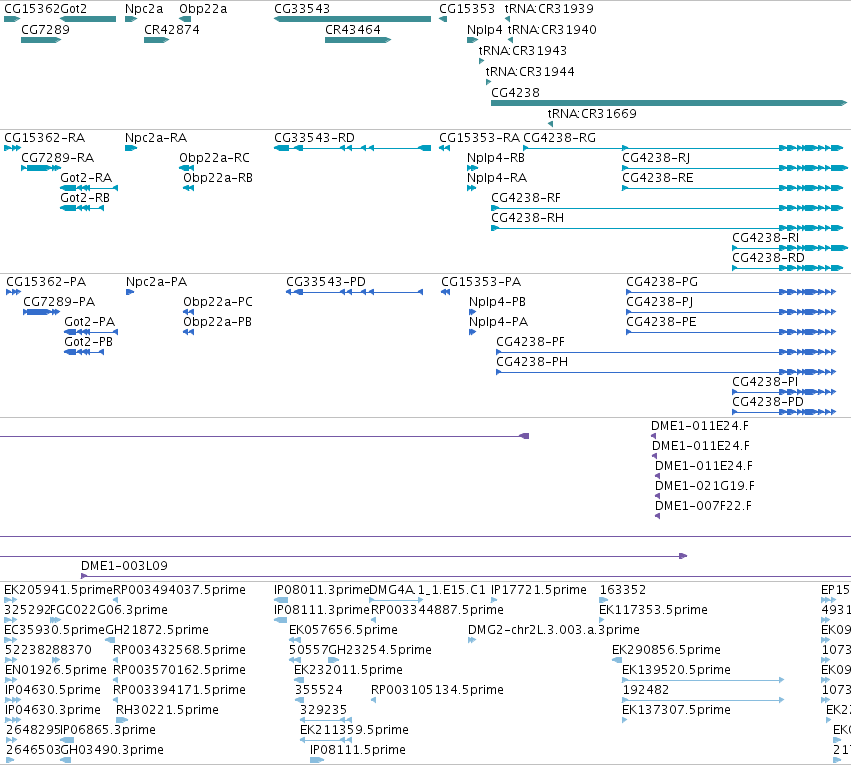This screenshot has height=765, width=851.
Task: Open the CG4238-RG transcript label
Action: (x=560, y=138)
